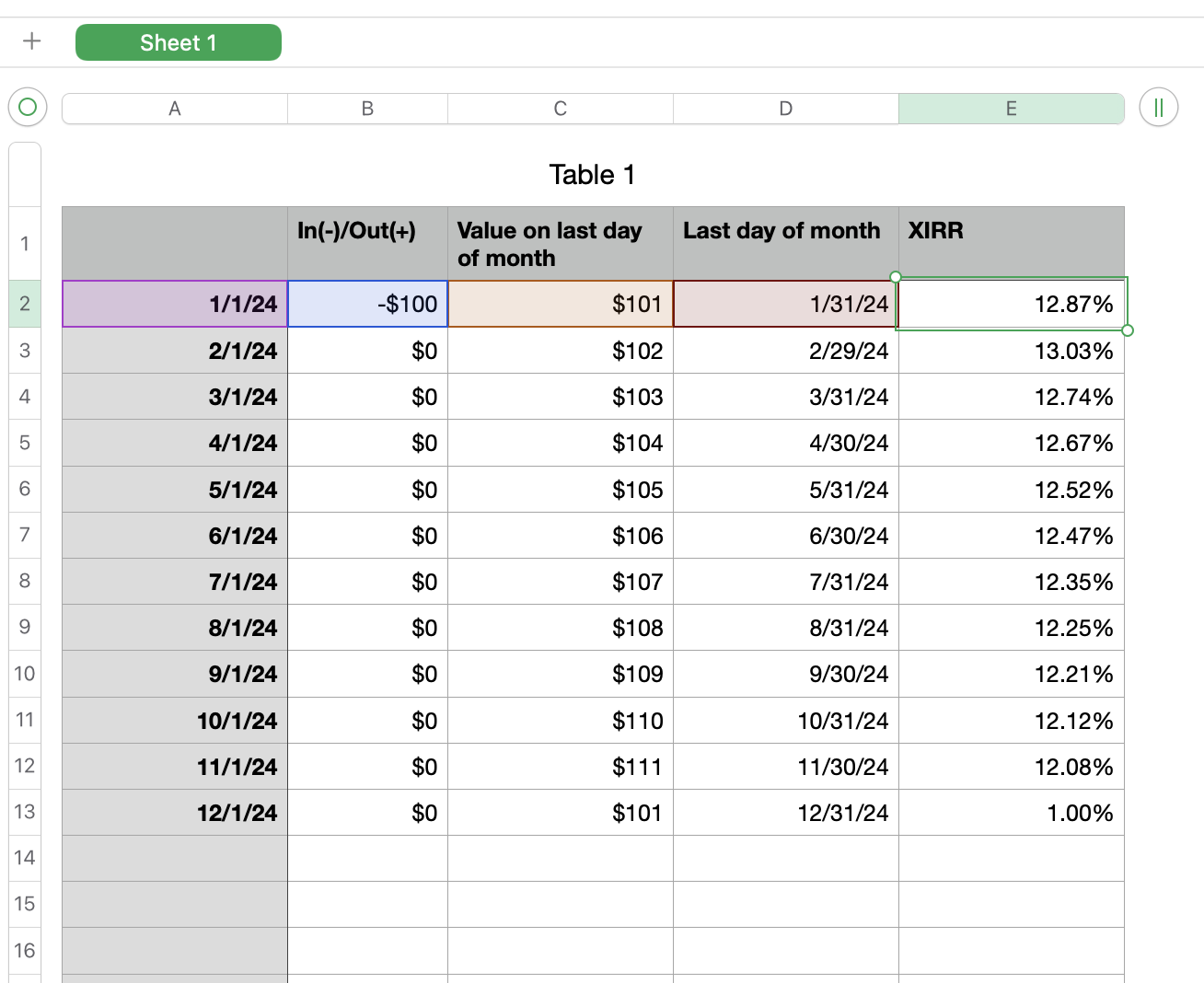Click the $110 value cell
Viewport: 1204px width, 983px height.
click(x=560, y=721)
